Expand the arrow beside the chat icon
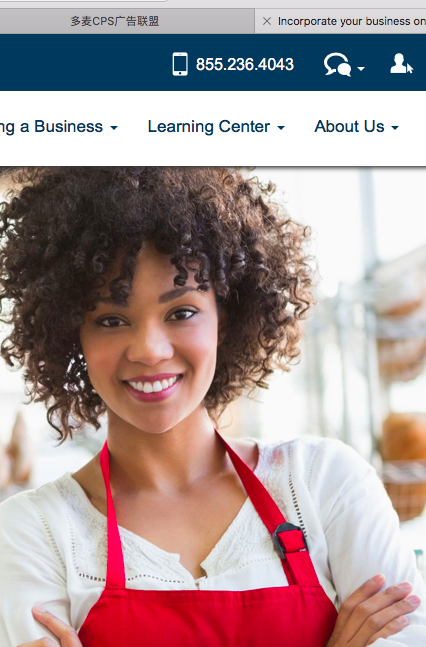Screen dimensions: 426x647 [x=361, y=68]
